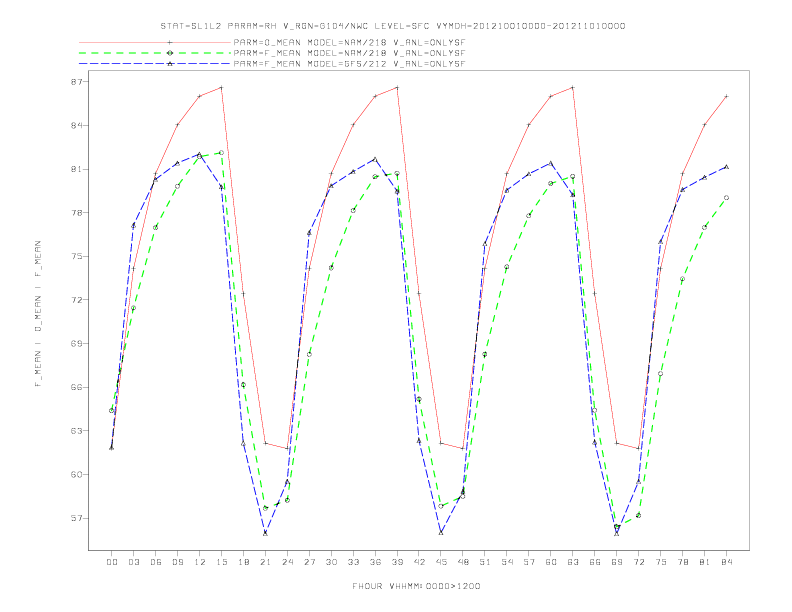Click y-axis tick label 72
The image size is (792, 612).
[76, 300]
